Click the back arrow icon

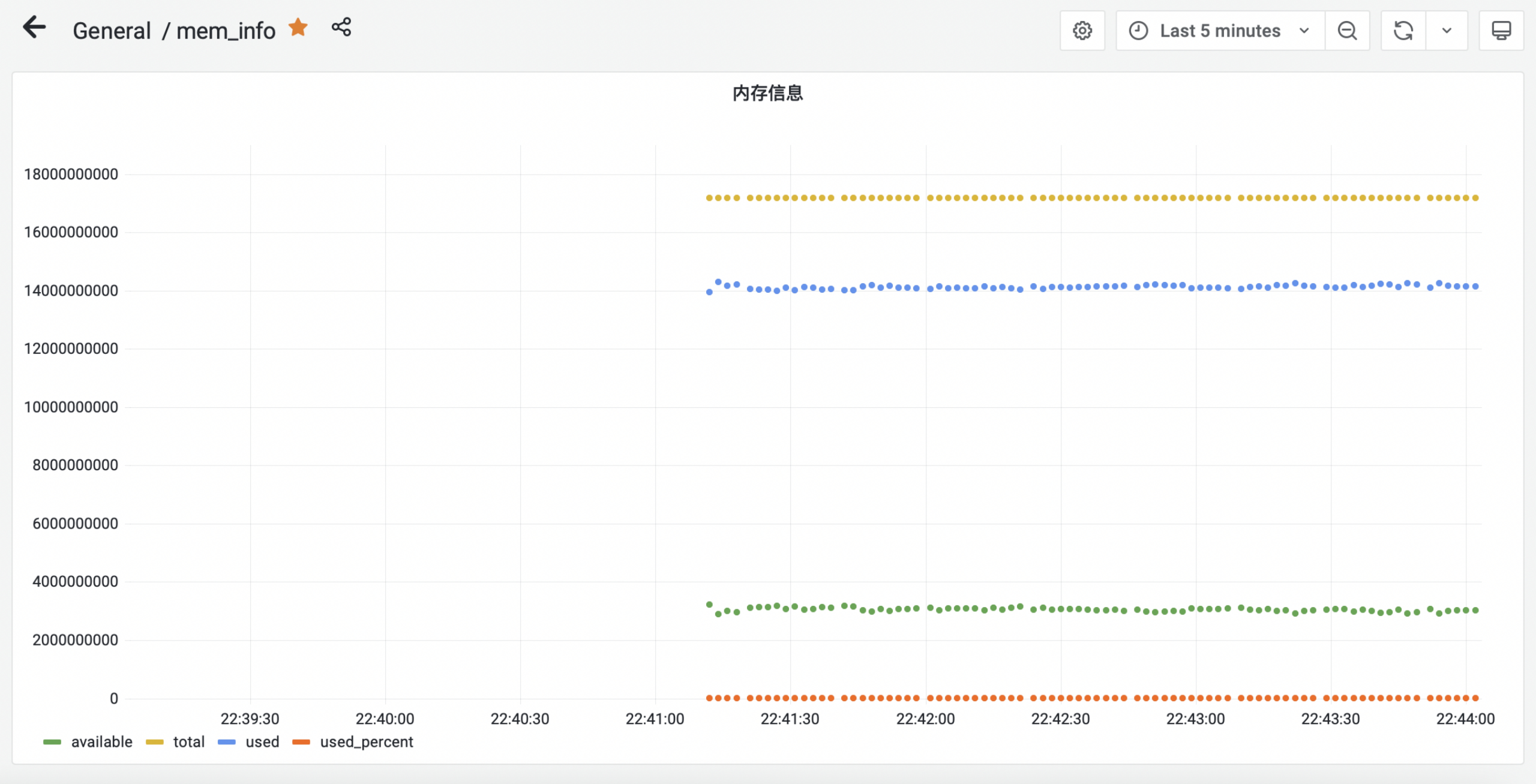[34, 27]
